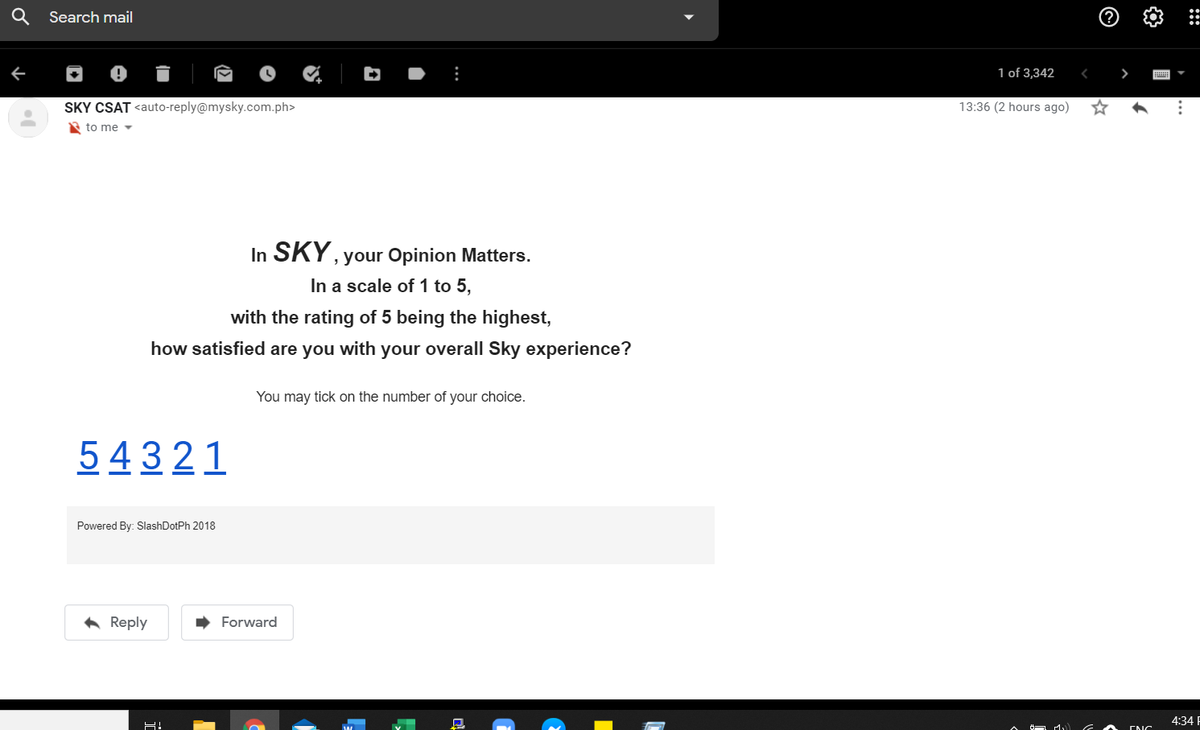
Task: Click the taskbar clock showing 4:34
Action: [x=1182, y=721]
